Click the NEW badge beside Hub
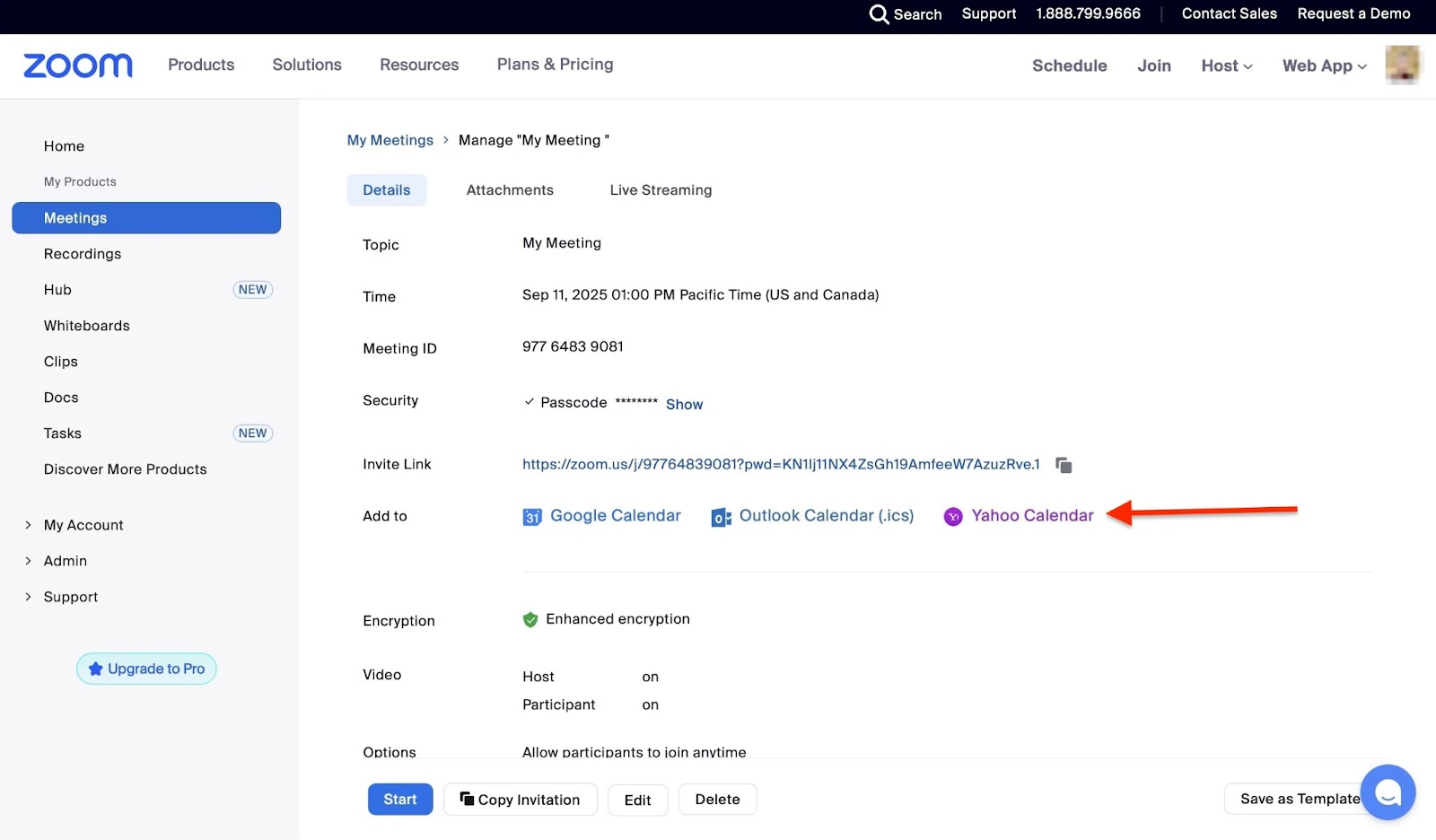1436x840 pixels. [x=253, y=290]
